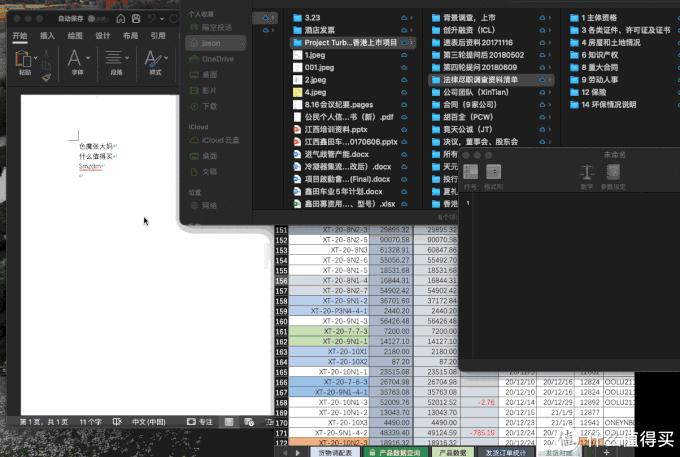Viewport: 680px width, 457px height.
Task: Select the 鑫田募资用...型号).xlsx file icon
Action: click(297, 204)
